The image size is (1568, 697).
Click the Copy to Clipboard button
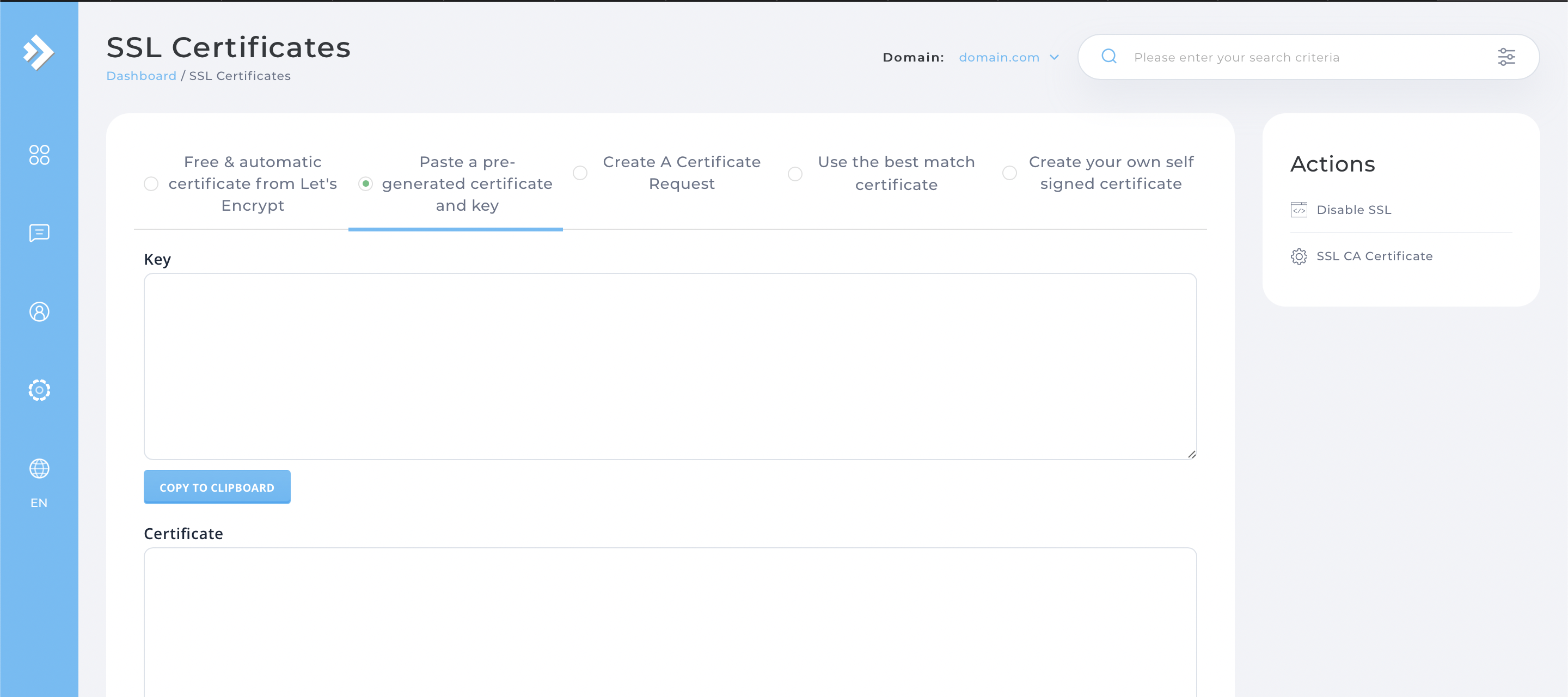[217, 487]
